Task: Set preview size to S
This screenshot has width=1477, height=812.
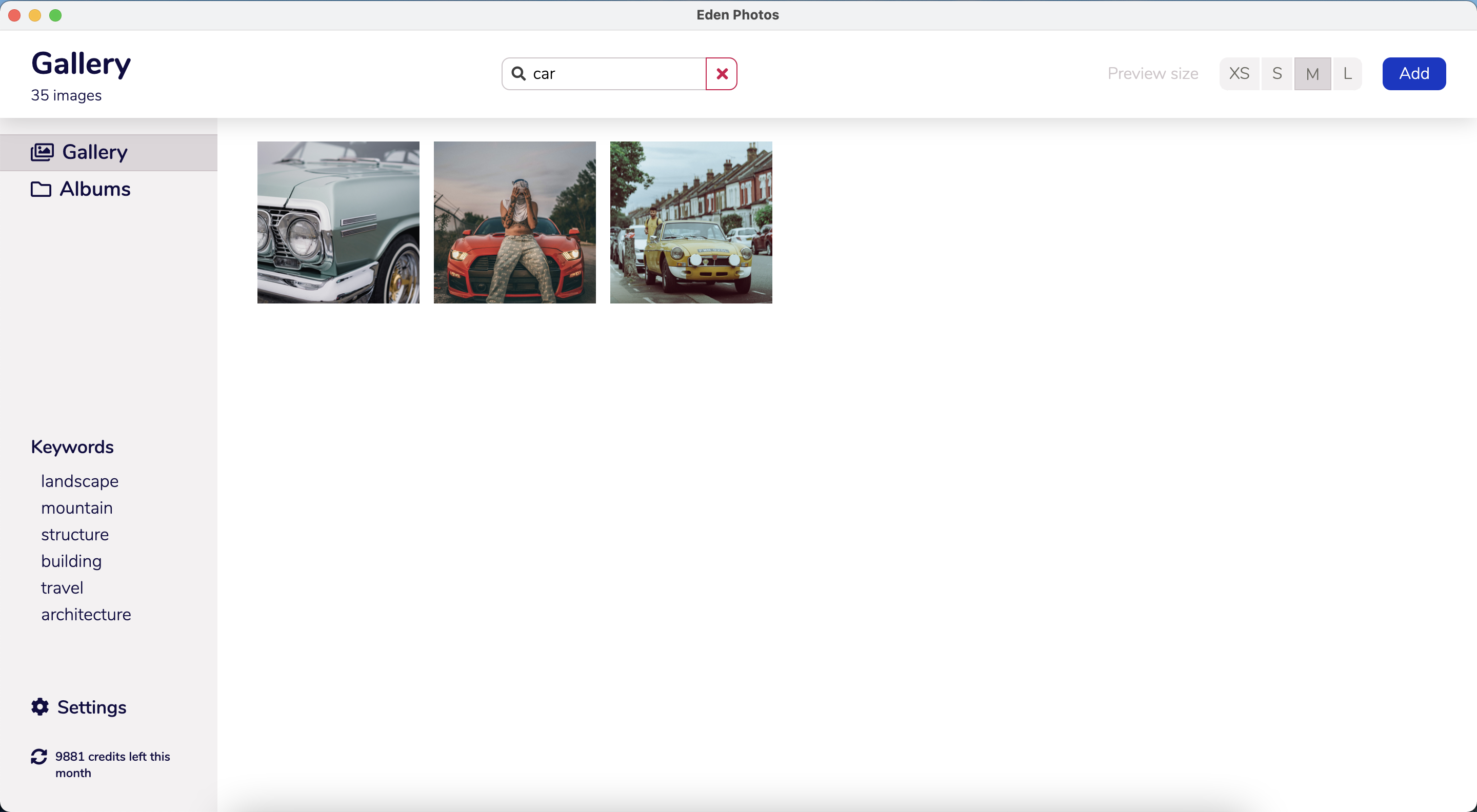Action: pos(1276,74)
